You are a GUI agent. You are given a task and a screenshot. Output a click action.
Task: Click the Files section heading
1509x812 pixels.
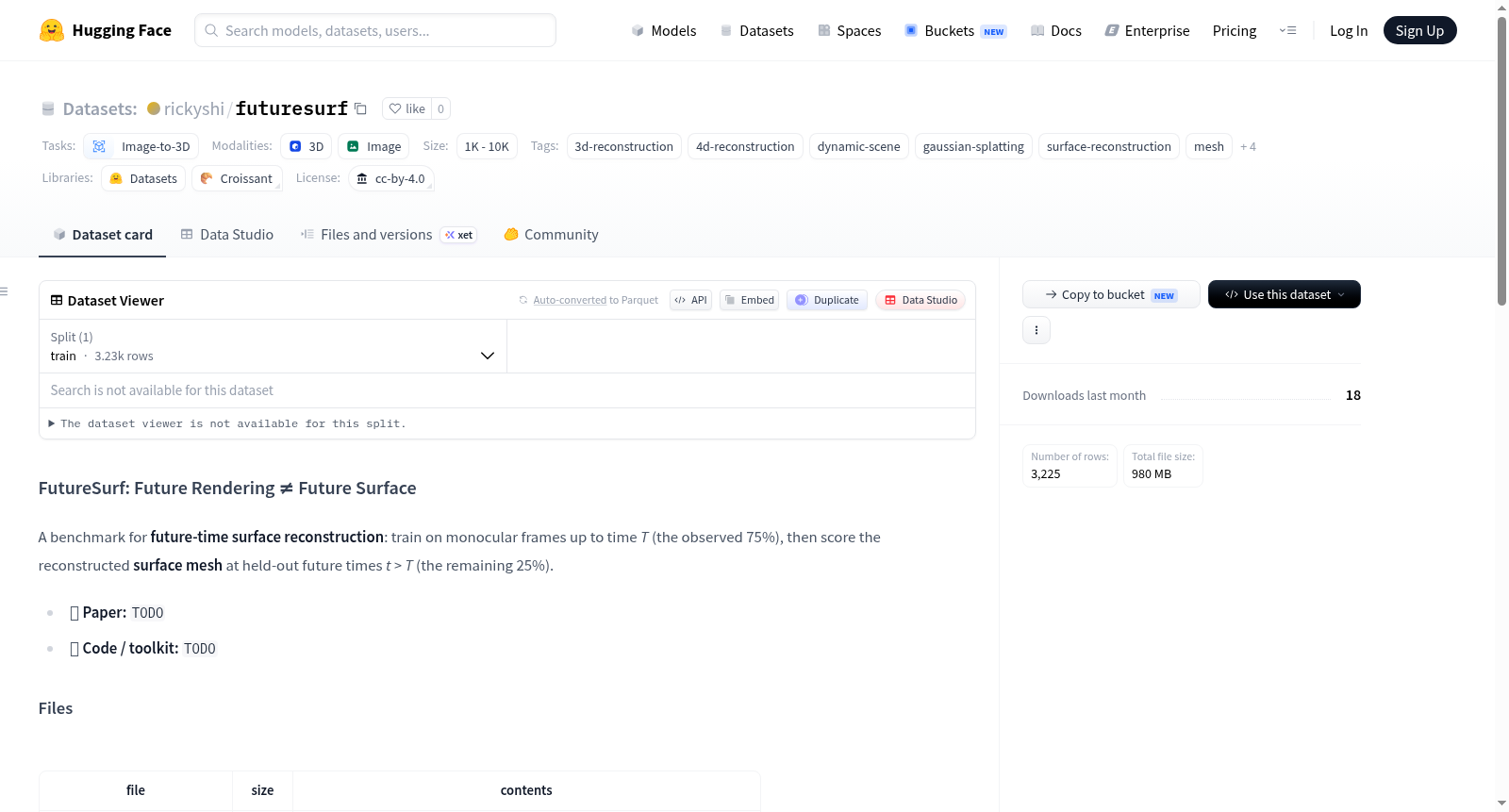[x=56, y=708]
